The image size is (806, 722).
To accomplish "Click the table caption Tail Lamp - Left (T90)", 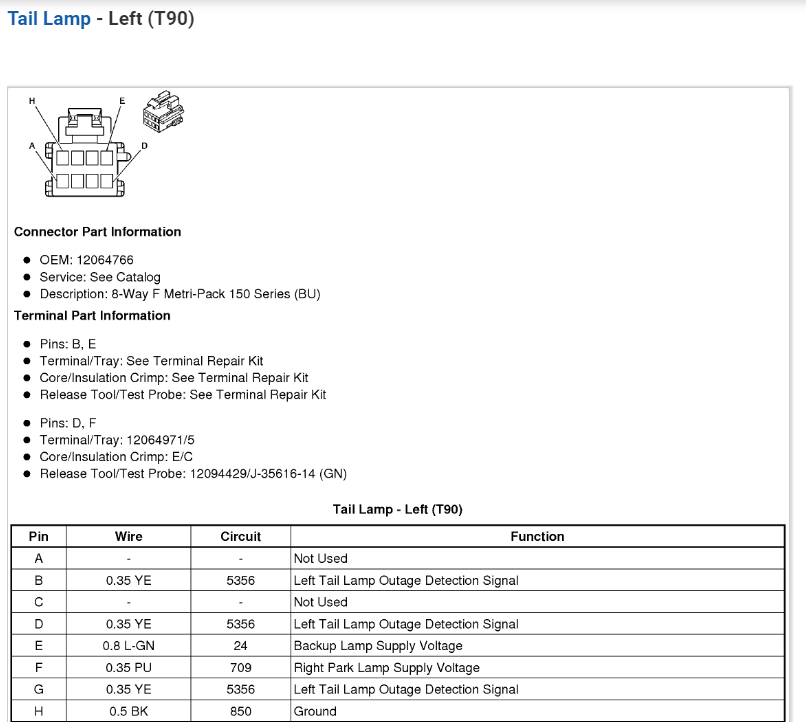I will click(397, 509).
